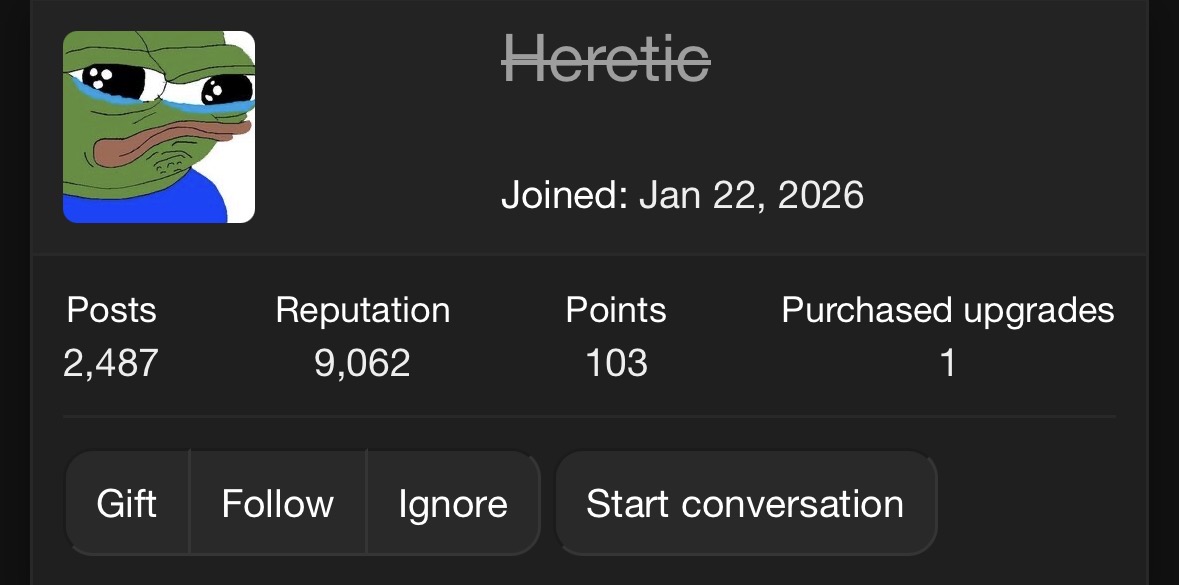Open the 2,487 posts count
The width and height of the screenshot is (1179, 585).
point(111,362)
